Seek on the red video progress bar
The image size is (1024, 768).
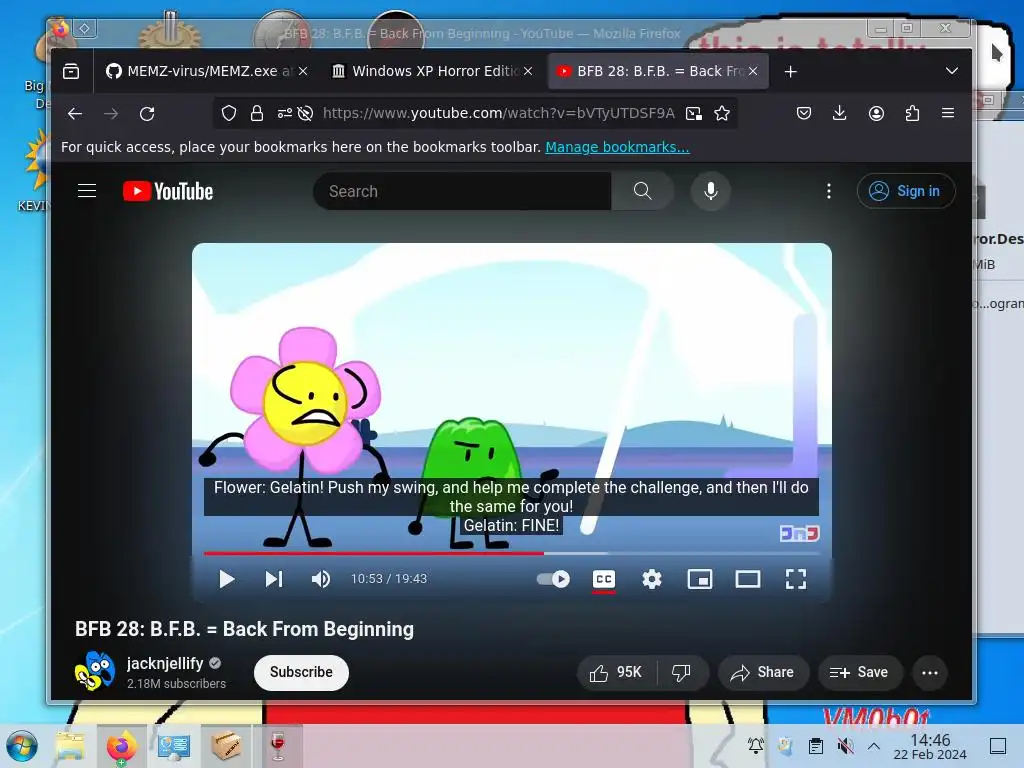[511, 553]
